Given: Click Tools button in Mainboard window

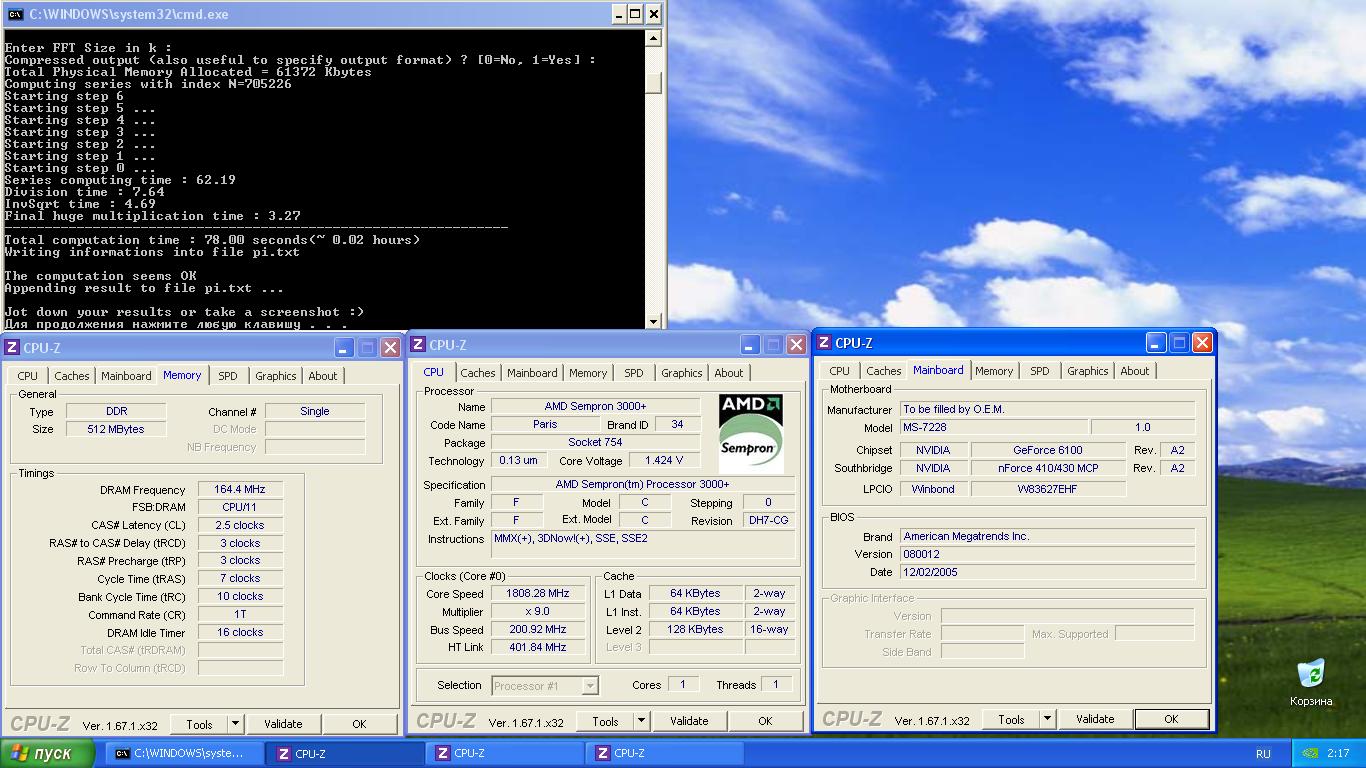Looking at the screenshot, I should (x=1011, y=719).
